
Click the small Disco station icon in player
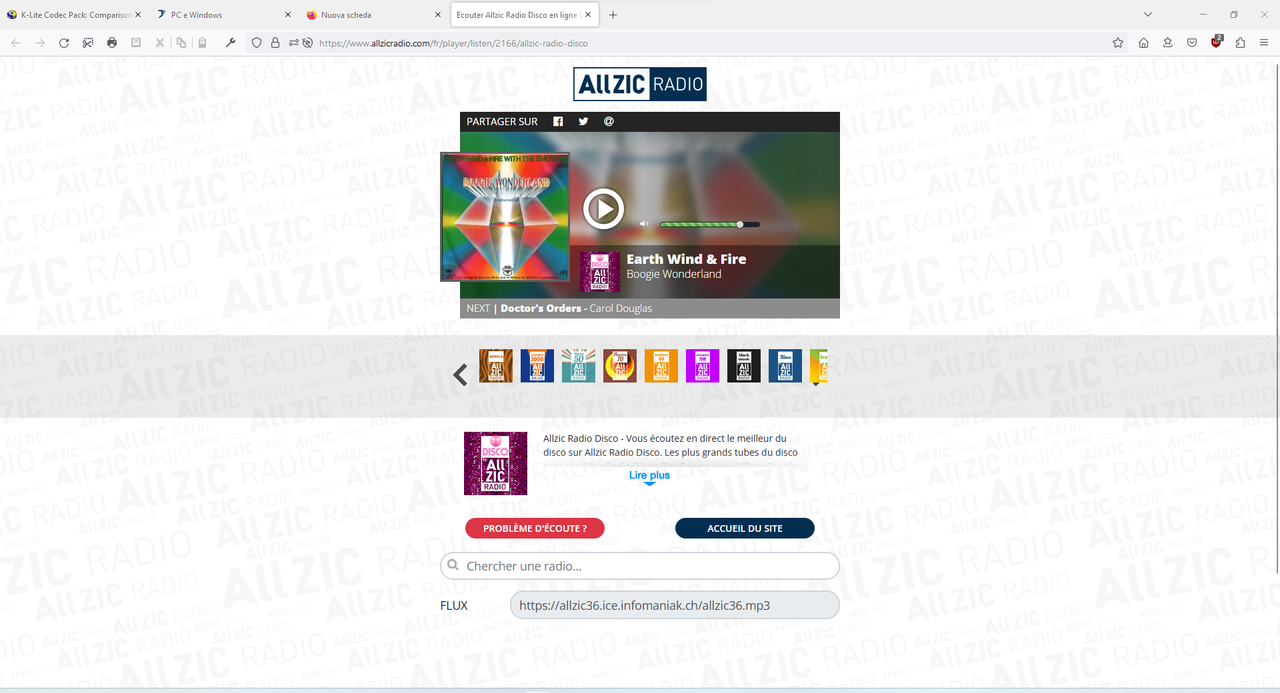[600, 271]
